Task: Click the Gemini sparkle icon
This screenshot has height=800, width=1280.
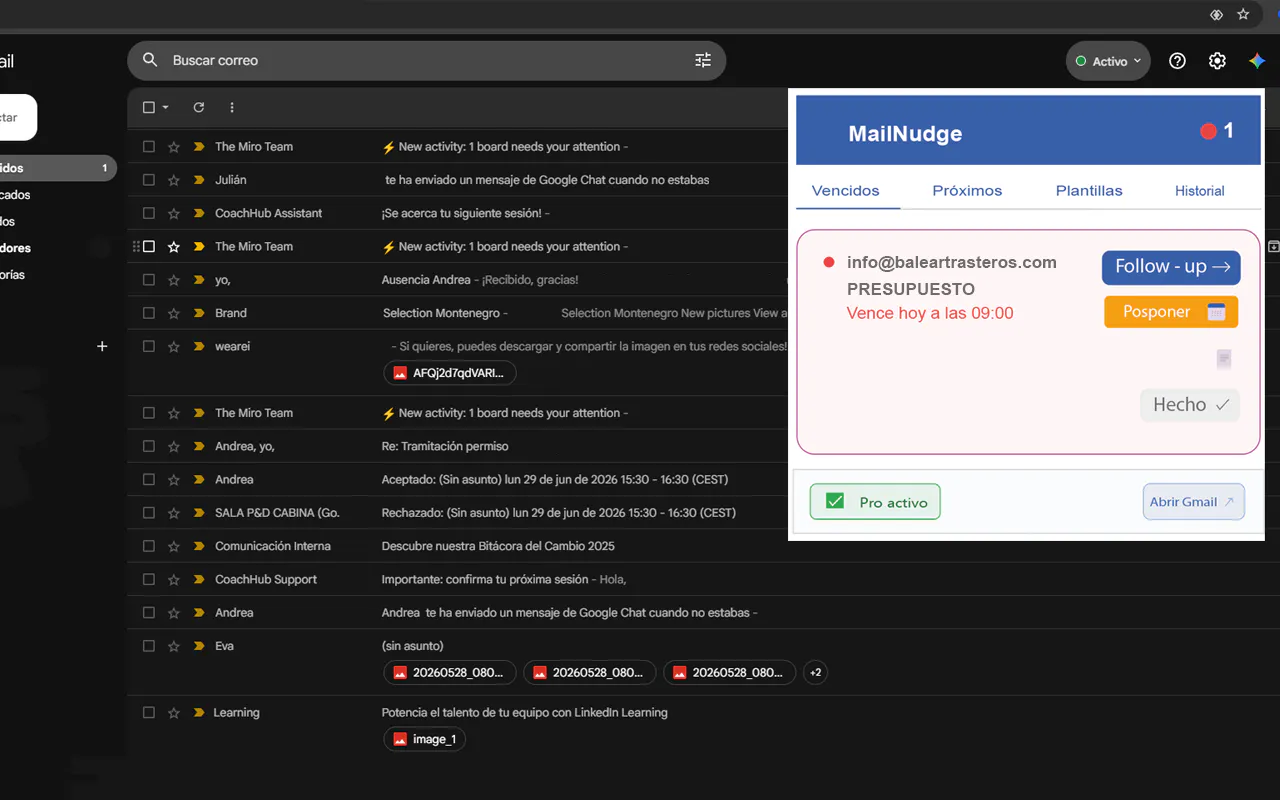Action: pyautogui.click(x=1257, y=61)
